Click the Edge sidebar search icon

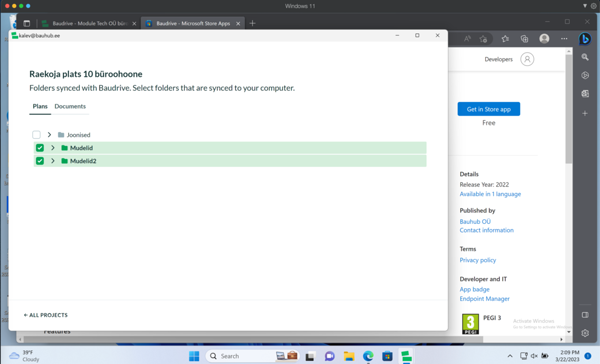585,57
